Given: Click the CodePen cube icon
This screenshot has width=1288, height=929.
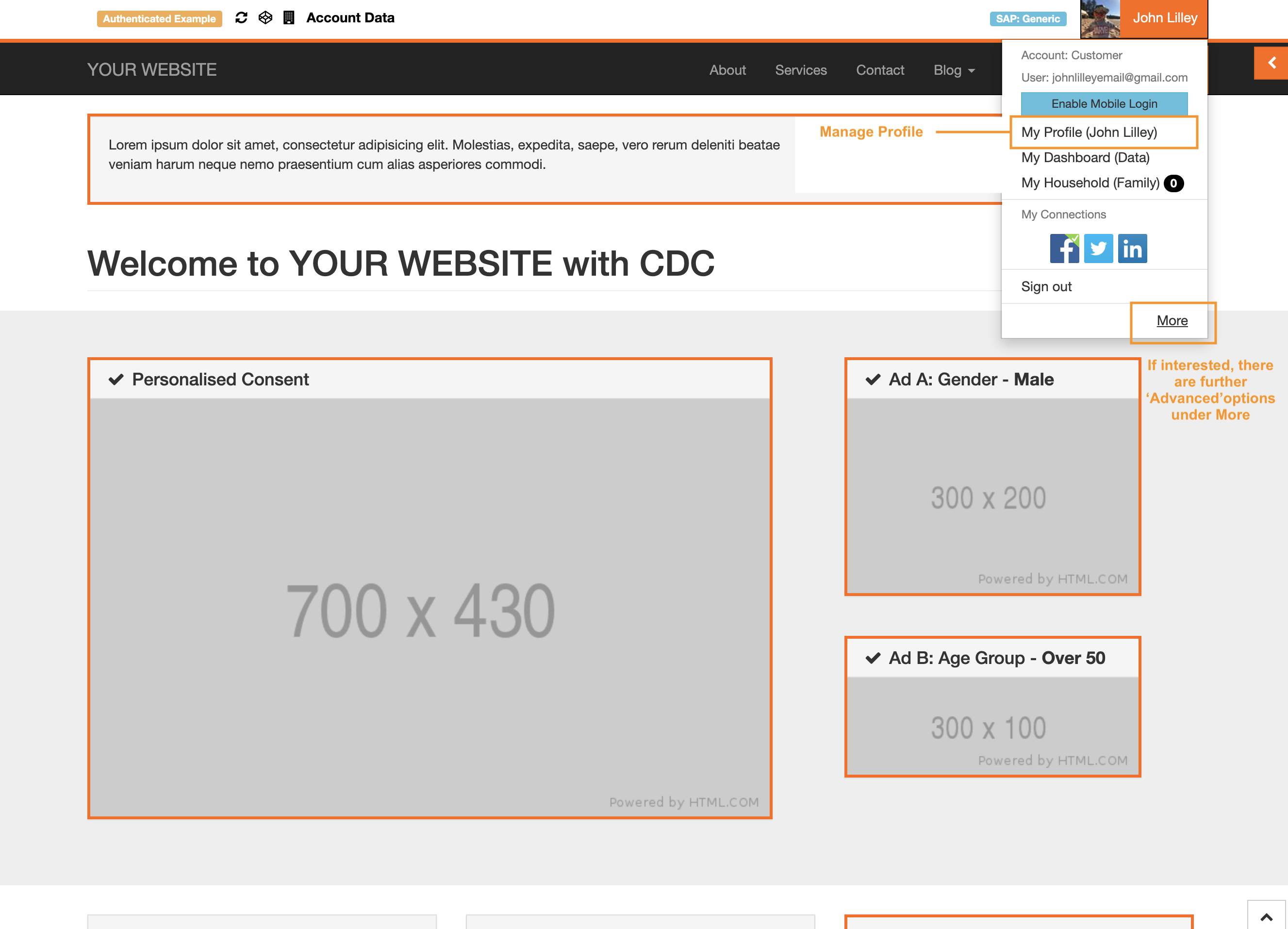Looking at the screenshot, I should [x=265, y=17].
